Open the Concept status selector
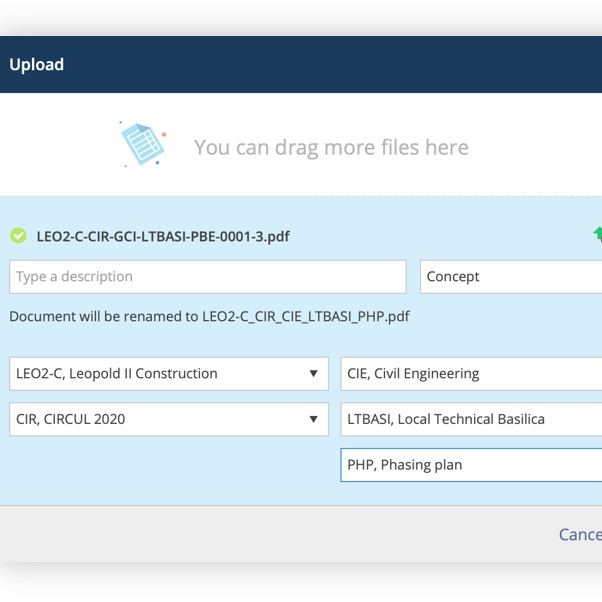The height and width of the screenshot is (602, 602). point(511,277)
